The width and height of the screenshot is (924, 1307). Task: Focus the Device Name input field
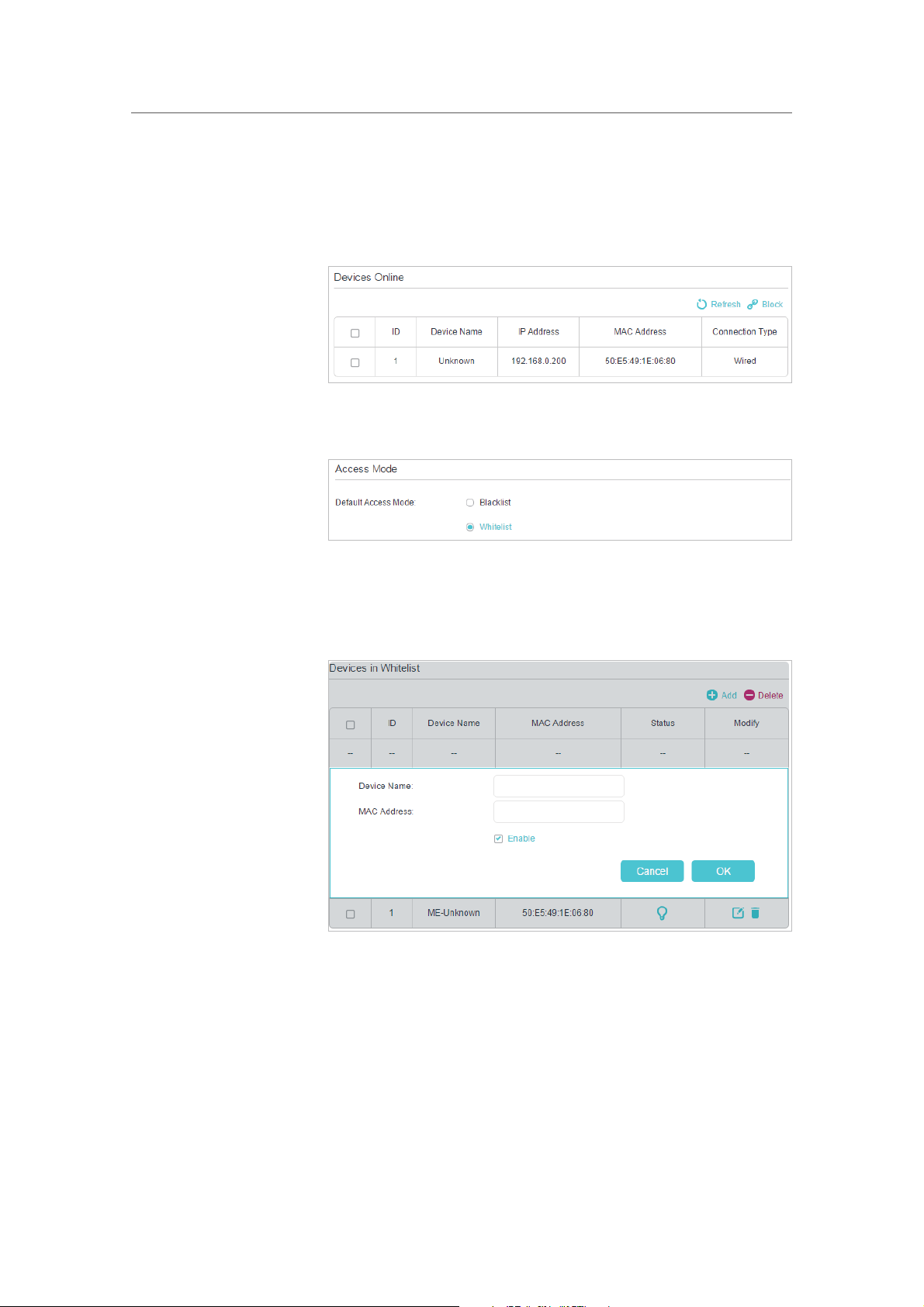pyautogui.click(x=559, y=786)
